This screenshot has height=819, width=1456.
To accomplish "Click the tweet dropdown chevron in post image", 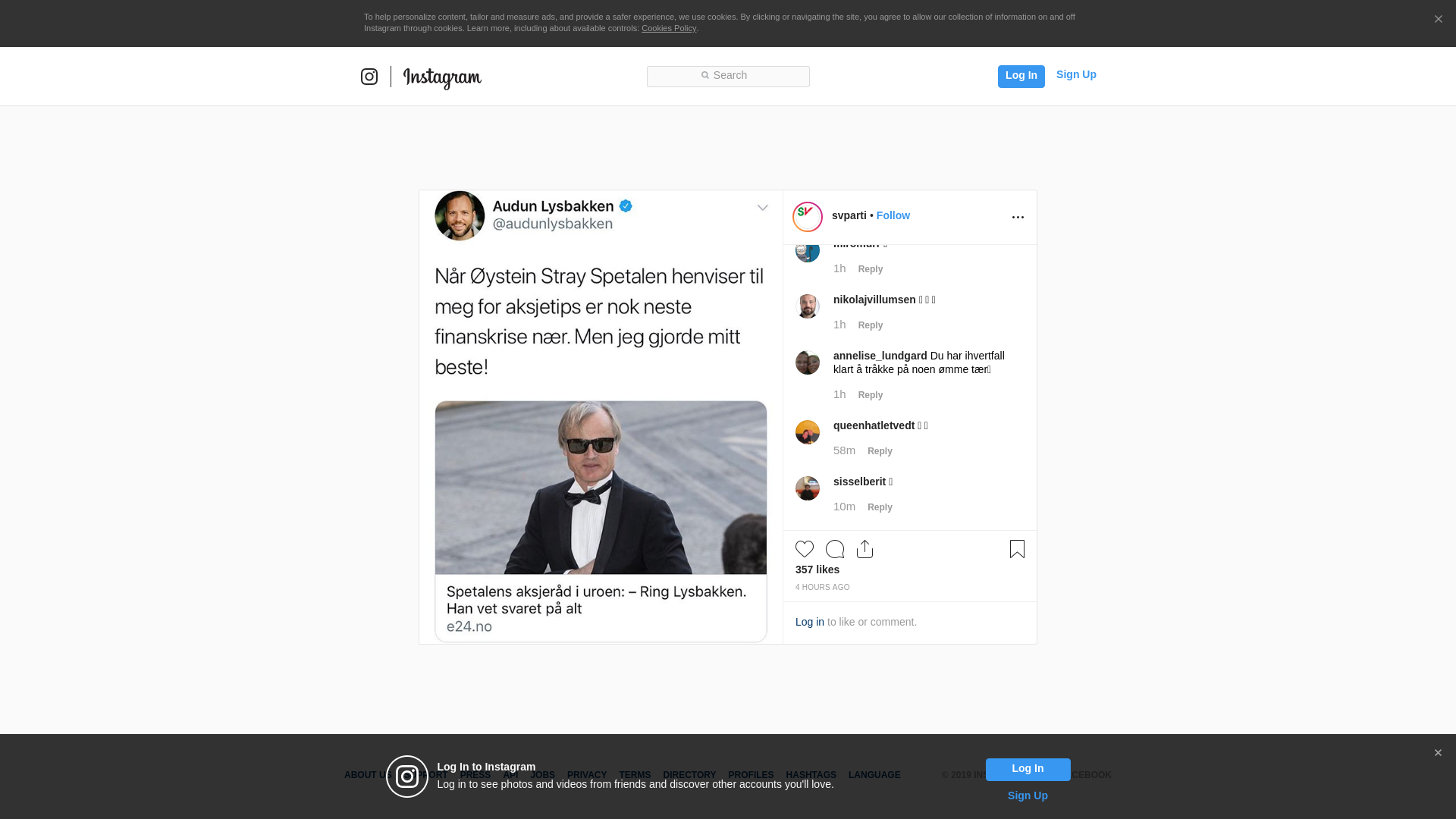I will tap(762, 208).
